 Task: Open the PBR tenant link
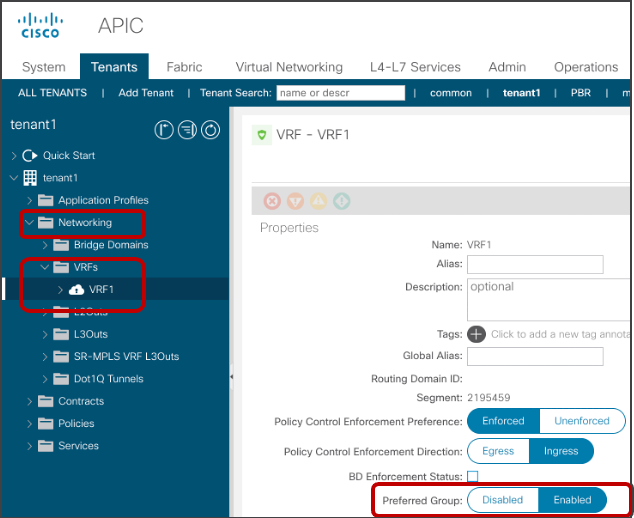pyautogui.click(x=581, y=93)
